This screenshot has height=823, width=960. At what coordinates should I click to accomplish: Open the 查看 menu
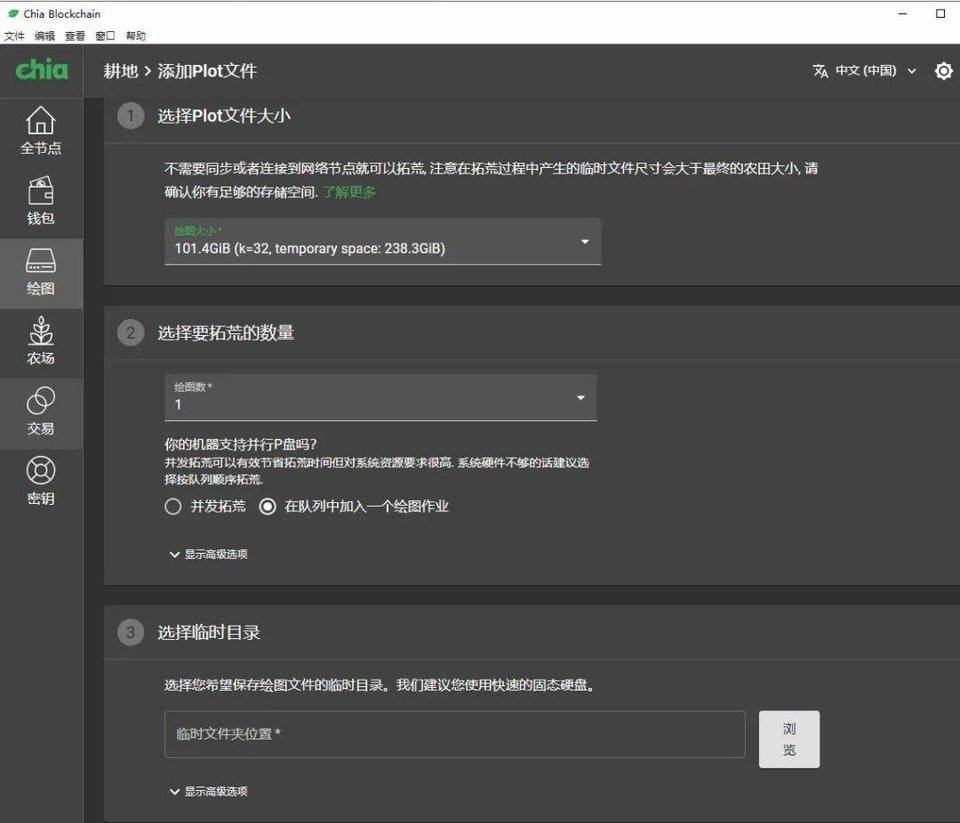pos(75,36)
